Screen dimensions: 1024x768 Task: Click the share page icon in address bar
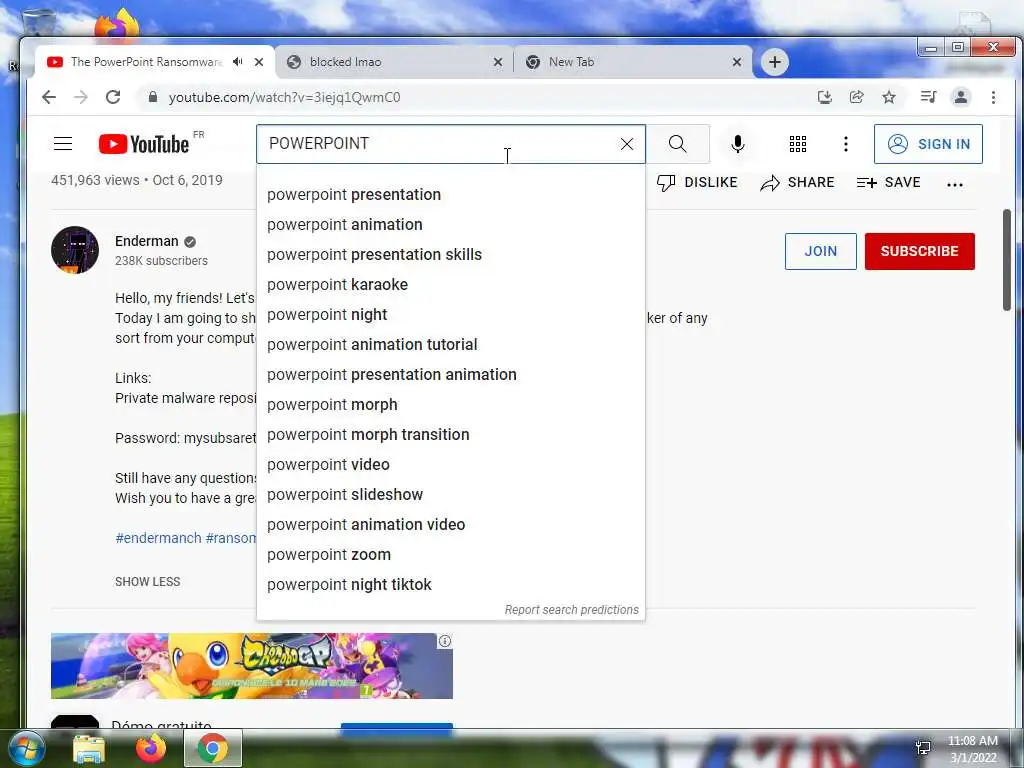pyautogui.click(x=856, y=97)
